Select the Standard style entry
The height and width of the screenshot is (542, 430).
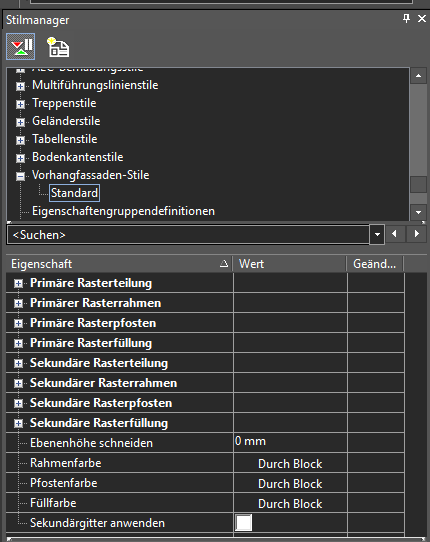(x=74, y=193)
